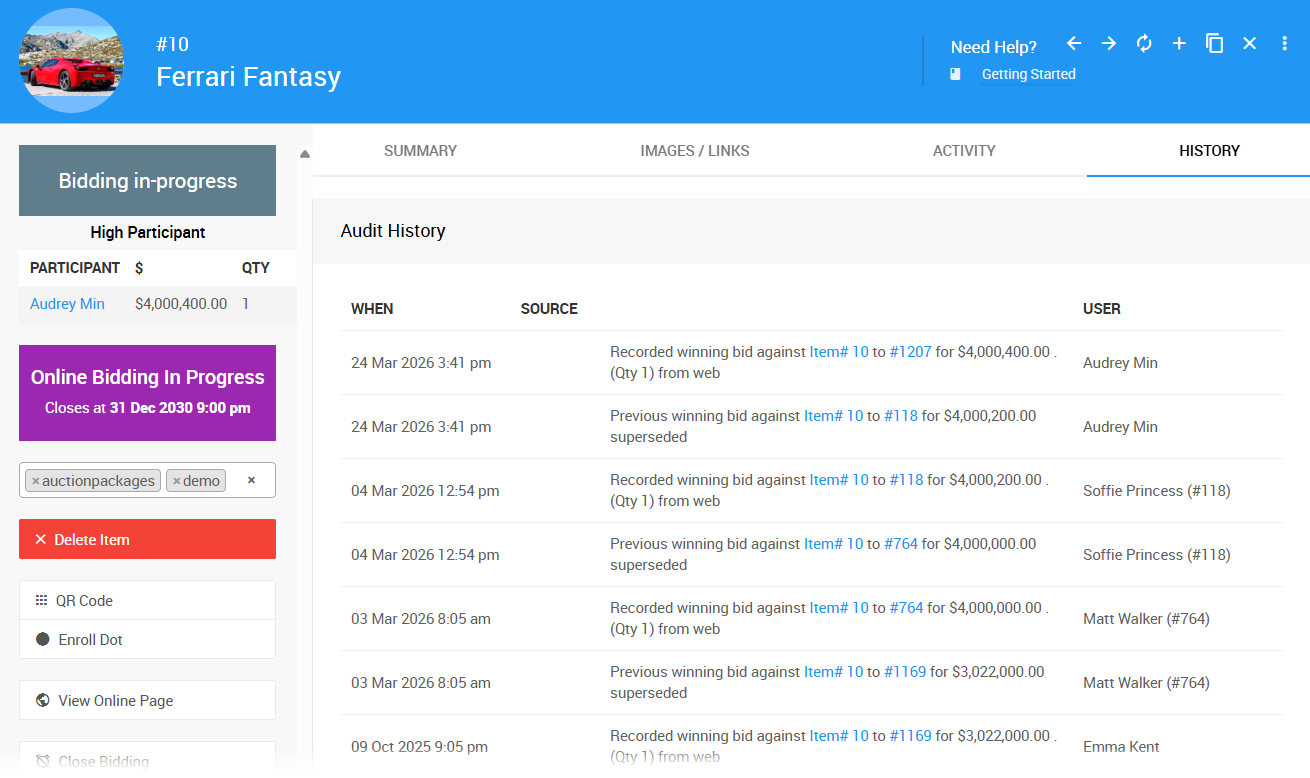Viewport: 1310px width, 778px height.
Task: Click the plus icon to add item
Action: 1179,44
